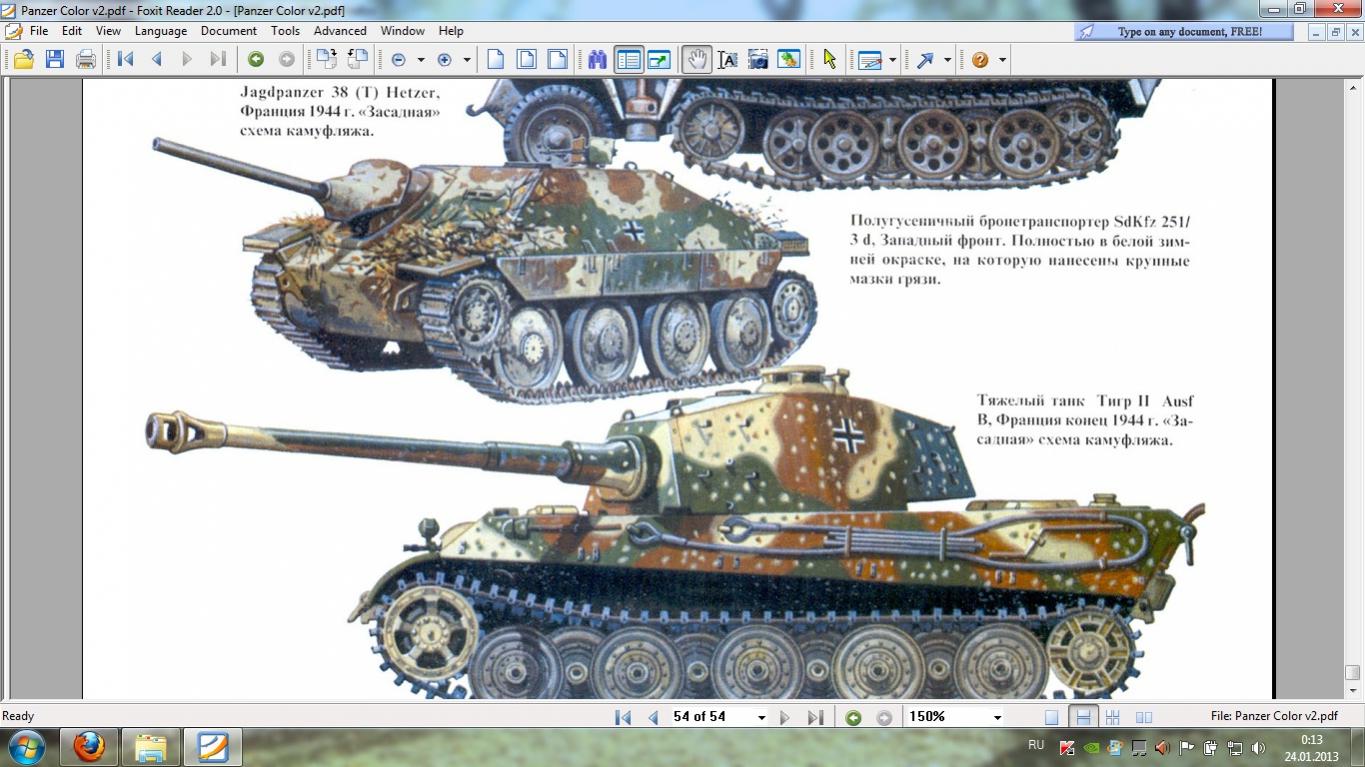The width and height of the screenshot is (1365, 767).
Task: Go to first page in bottom status bar
Action: 623,717
